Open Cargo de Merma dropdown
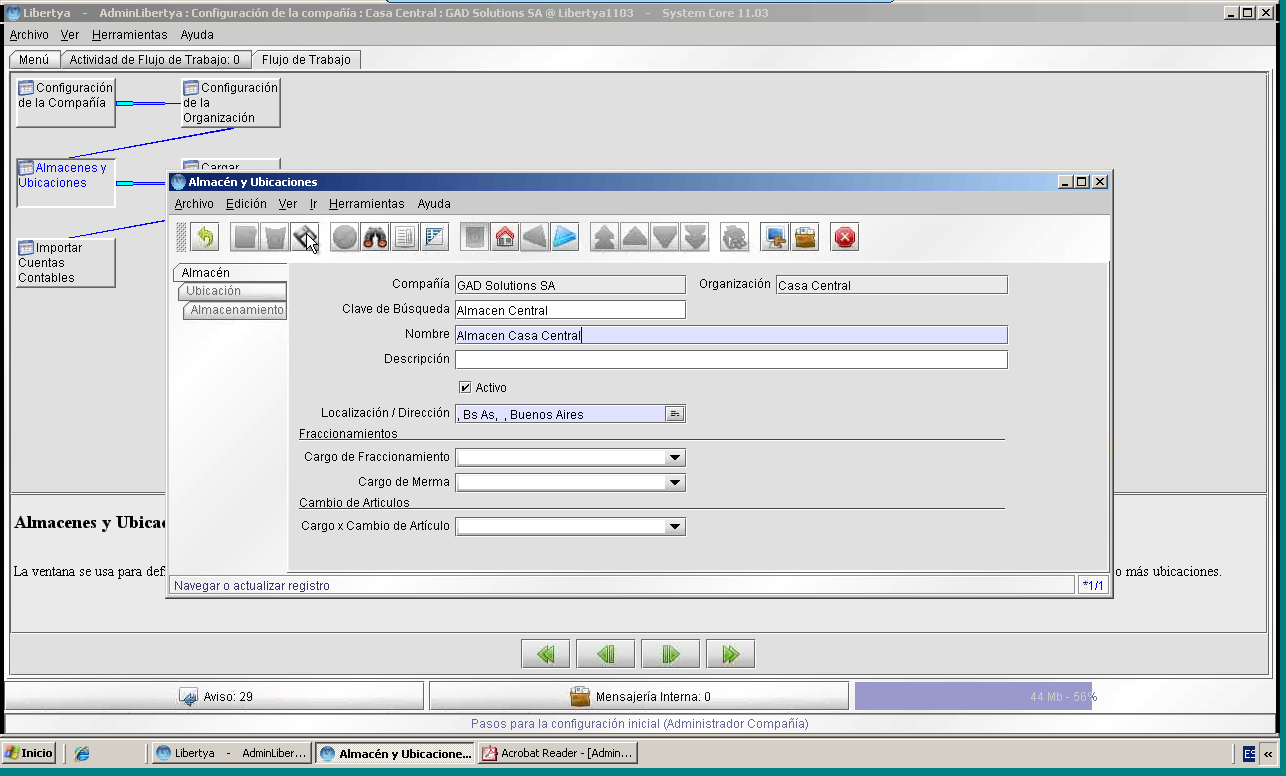Image resolution: width=1286 pixels, height=776 pixels. coord(675,482)
